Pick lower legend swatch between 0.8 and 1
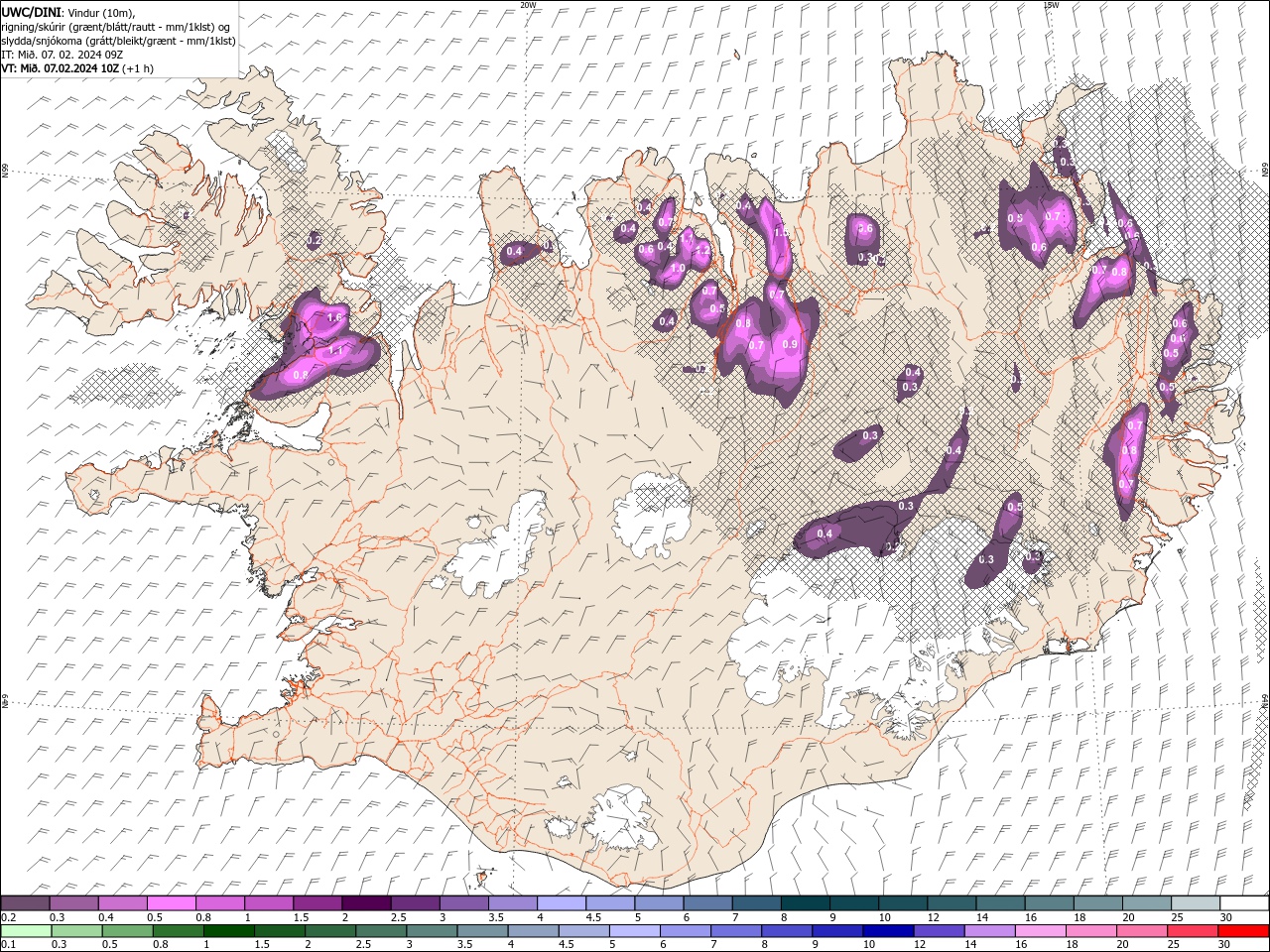The width and height of the screenshot is (1270, 952). tap(178, 931)
